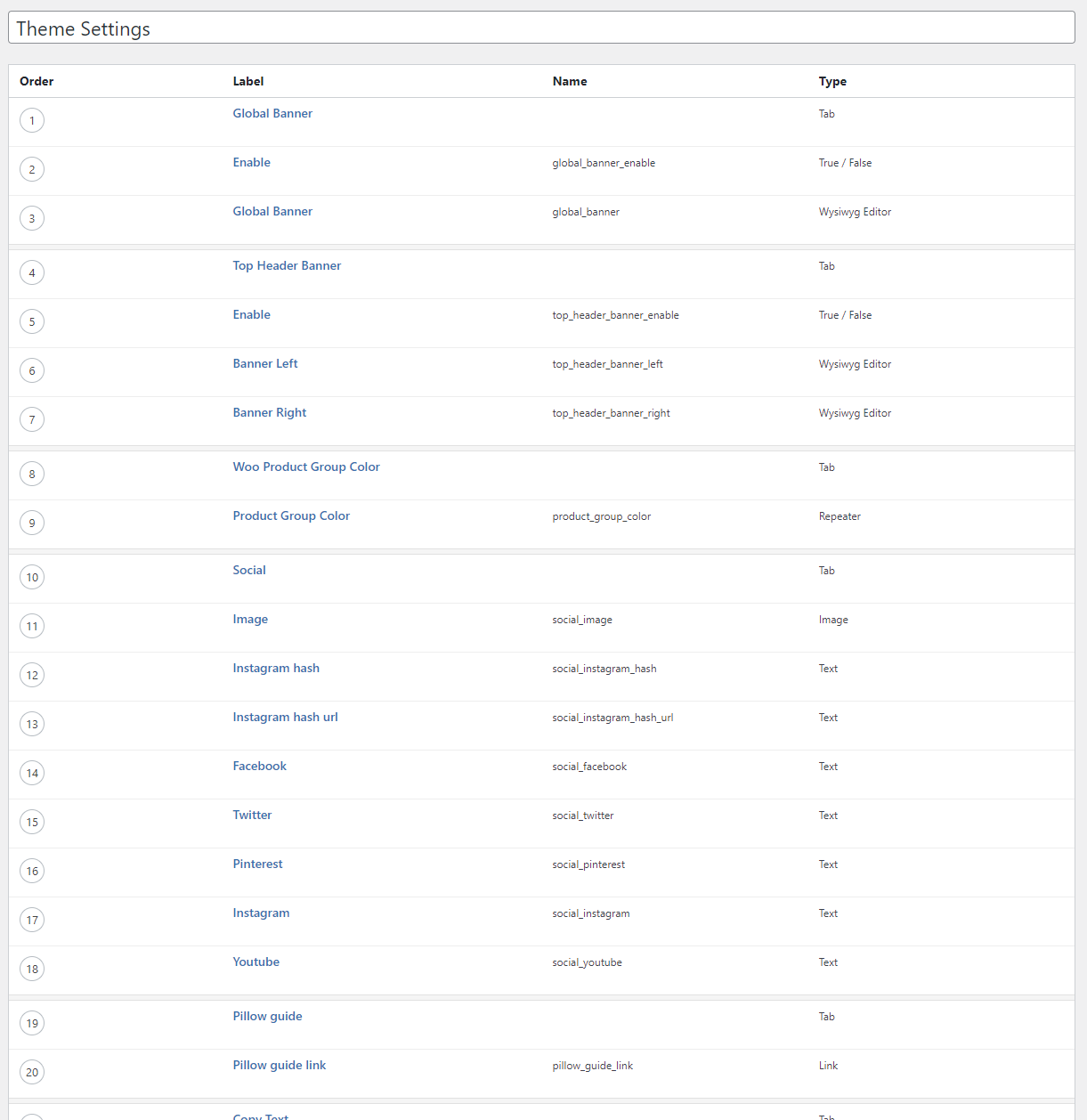Click the order handle numbered 13

click(32, 724)
